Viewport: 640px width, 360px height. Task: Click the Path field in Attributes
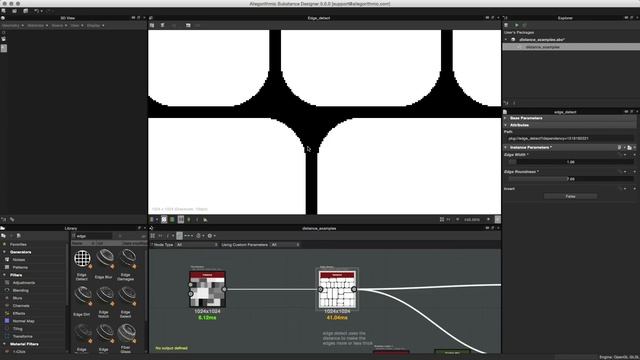tap(570, 138)
